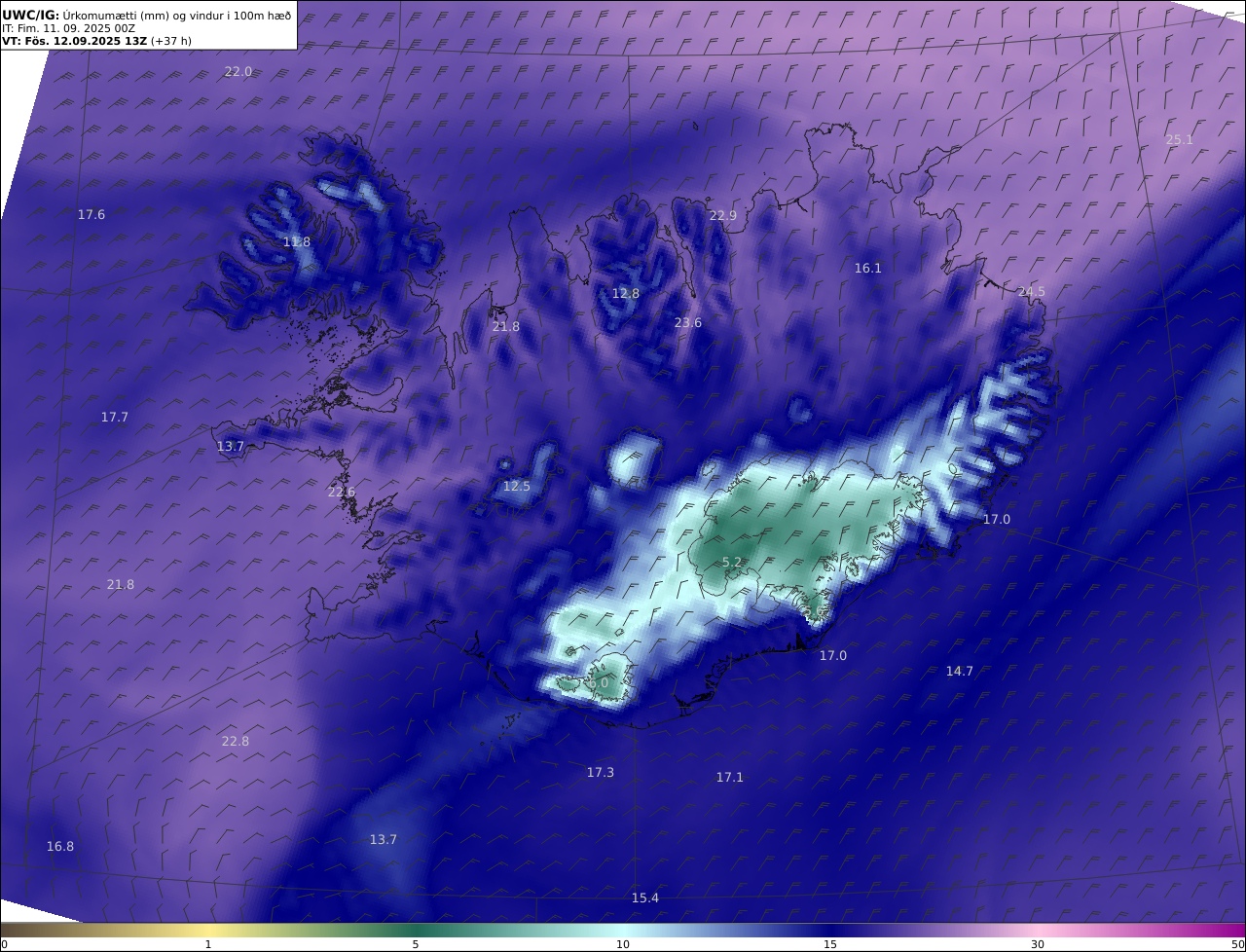Image resolution: width=1246 pixels, height=952 pixels.
Task: Click the 13.7 value below the 22.8 label
Action: click(384, 840)
